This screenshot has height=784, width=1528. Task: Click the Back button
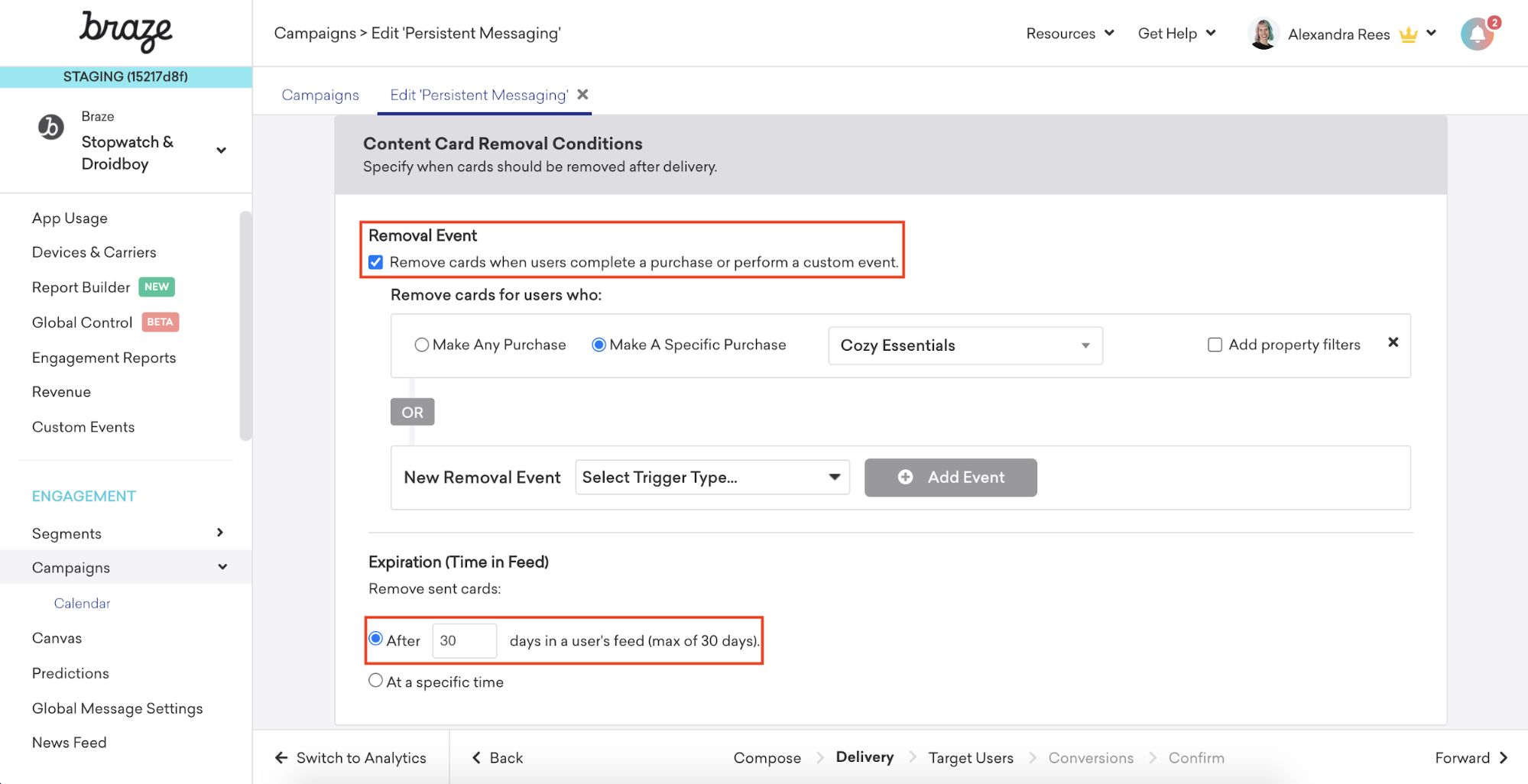pos(498,757)
